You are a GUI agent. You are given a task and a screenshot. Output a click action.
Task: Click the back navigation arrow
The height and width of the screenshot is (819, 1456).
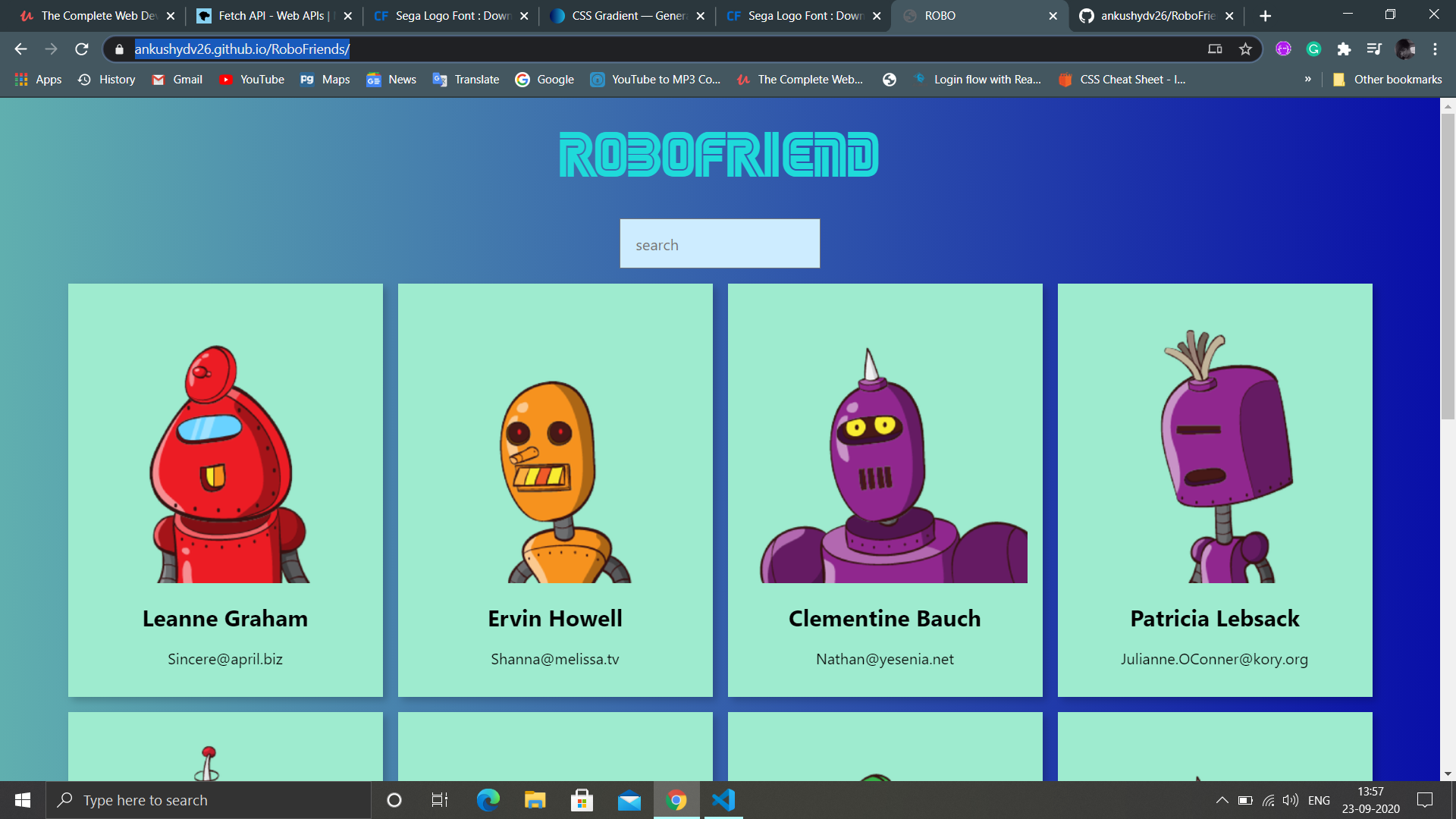(20, 49)
